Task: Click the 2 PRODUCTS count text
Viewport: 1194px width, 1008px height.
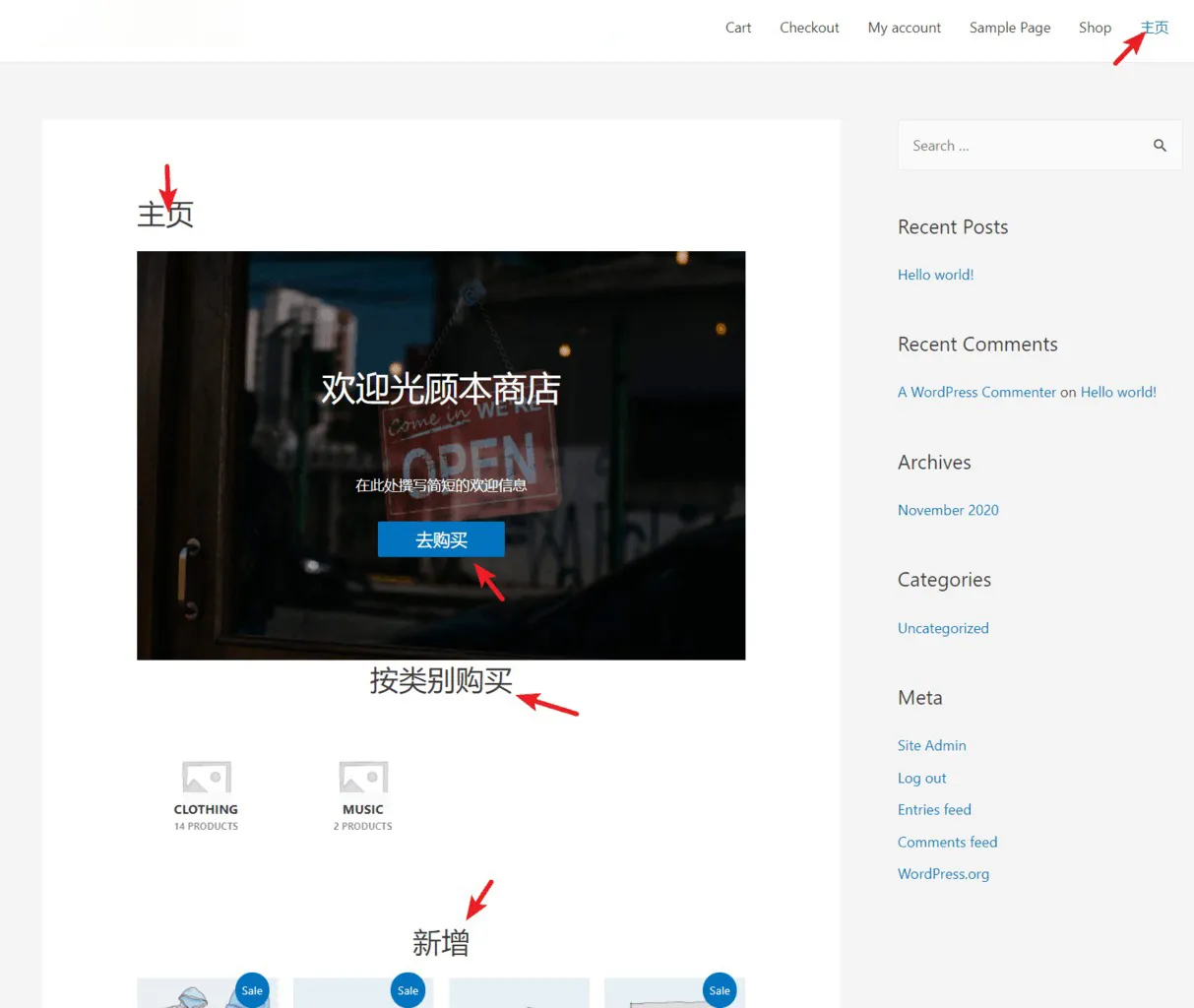Action: coord(363,827)
